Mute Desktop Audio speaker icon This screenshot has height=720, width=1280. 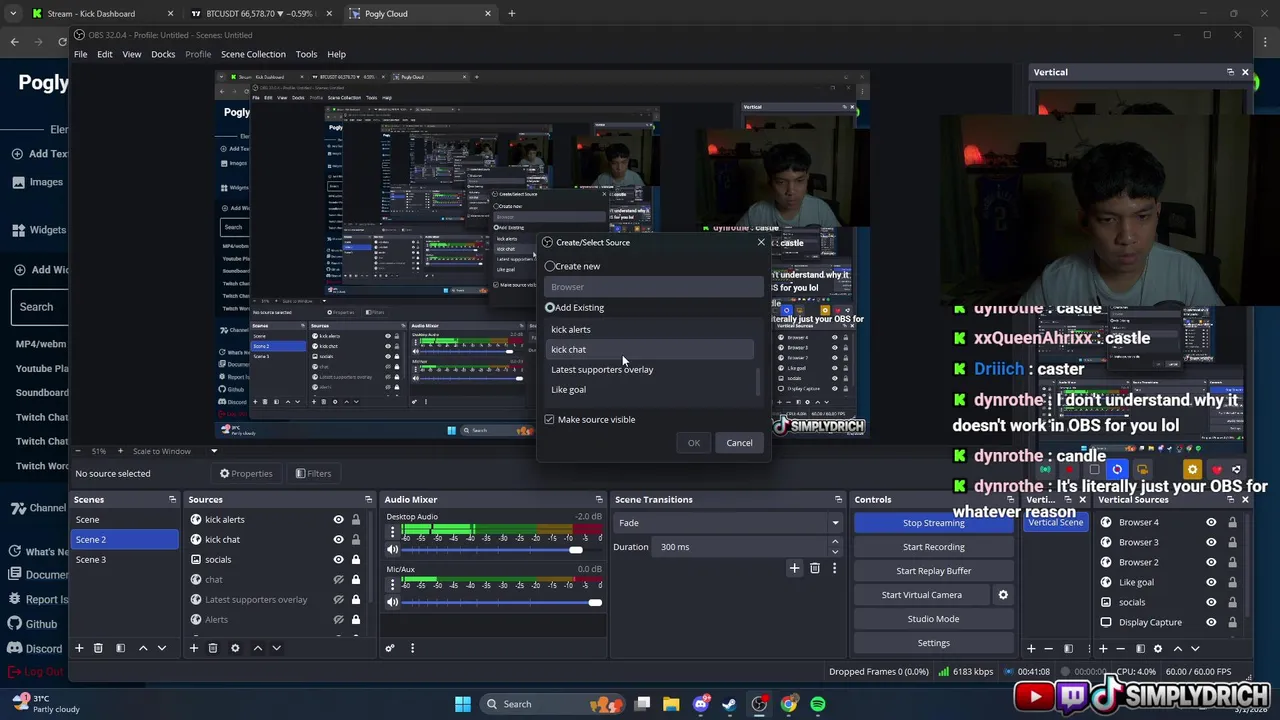pos(392,550)
